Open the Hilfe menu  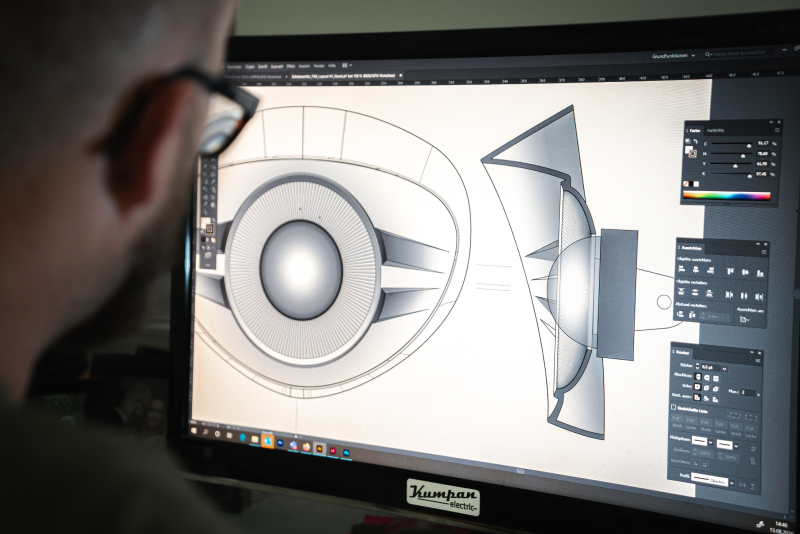[x=332, y=66]
